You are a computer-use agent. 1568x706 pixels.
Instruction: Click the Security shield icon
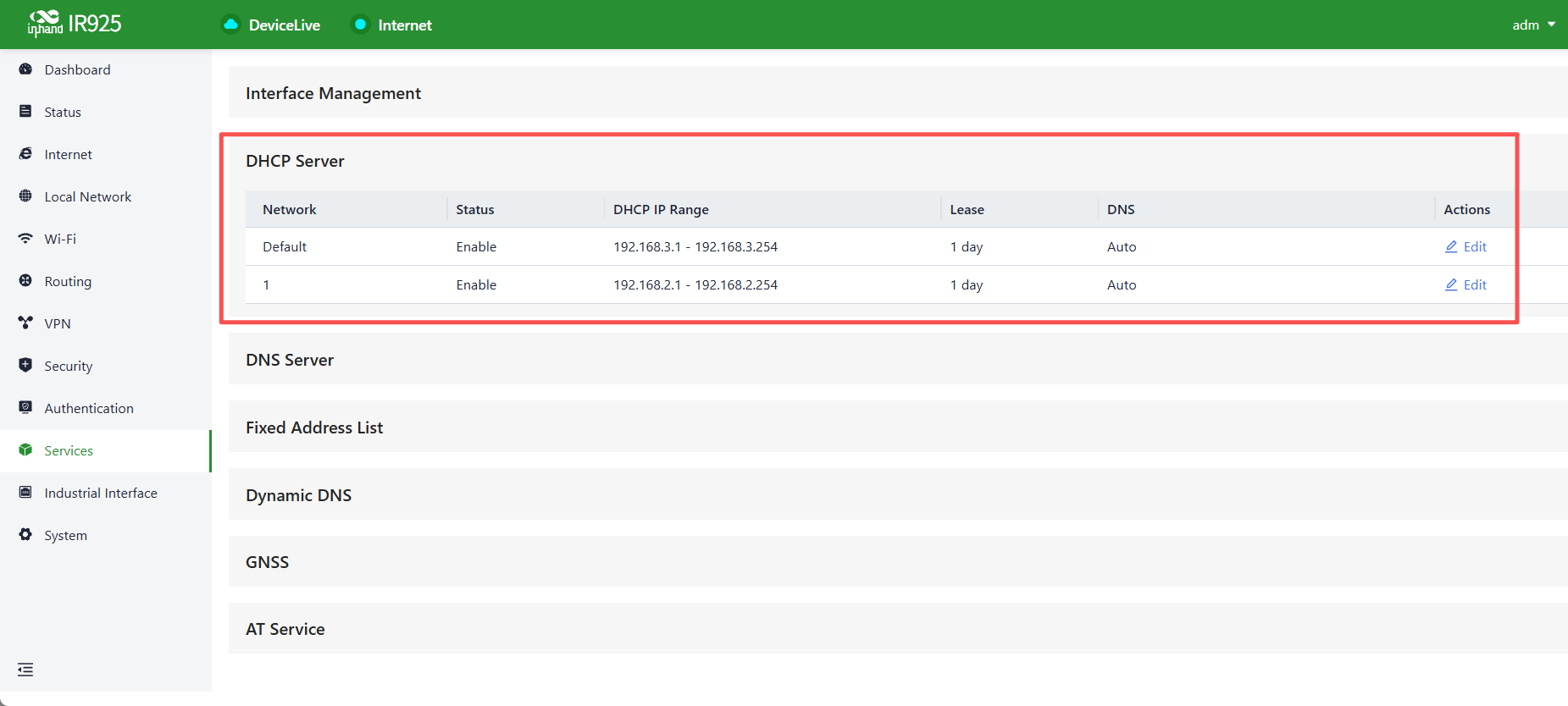tap(25, 366)
